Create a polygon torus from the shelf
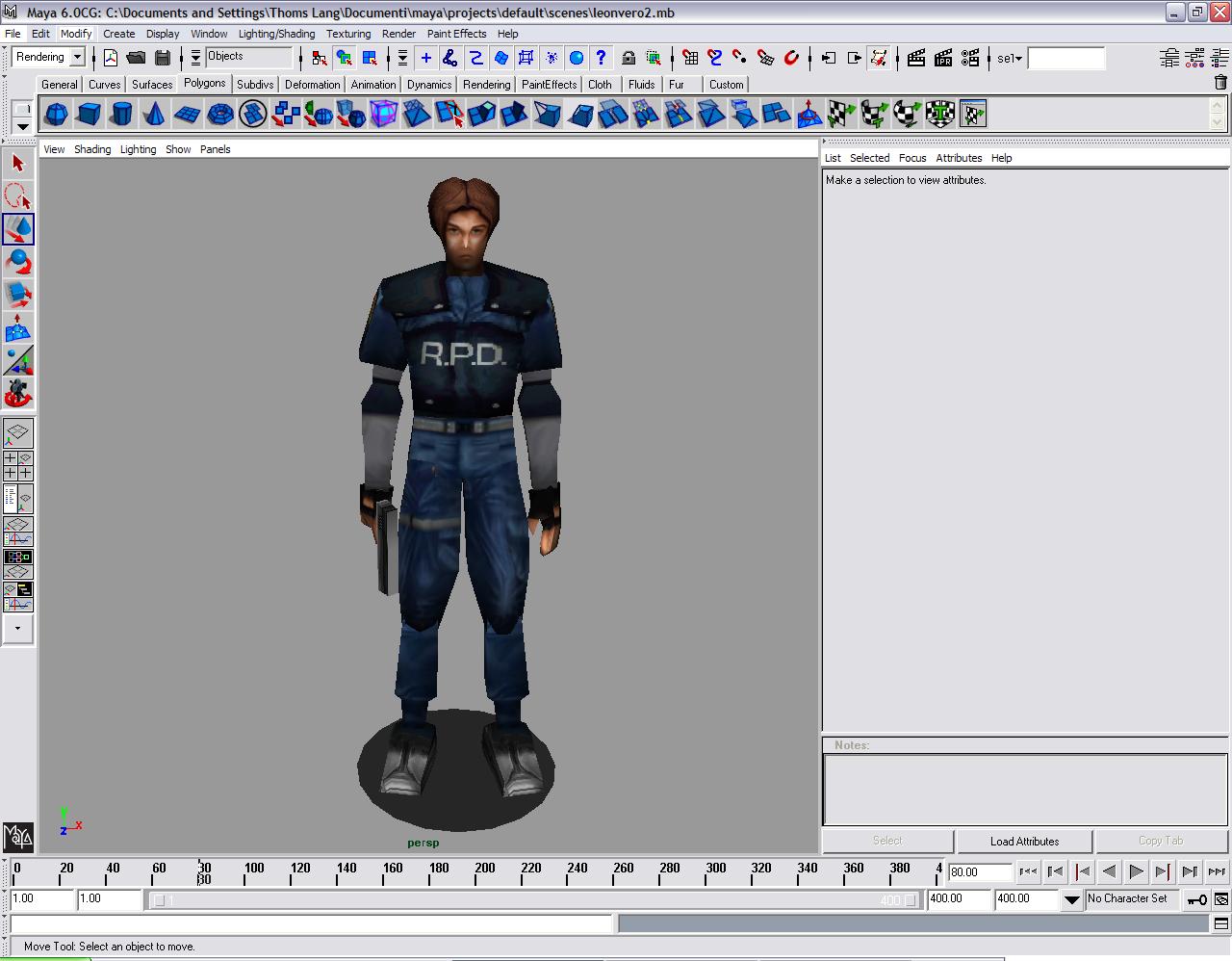 coord(220,115)
